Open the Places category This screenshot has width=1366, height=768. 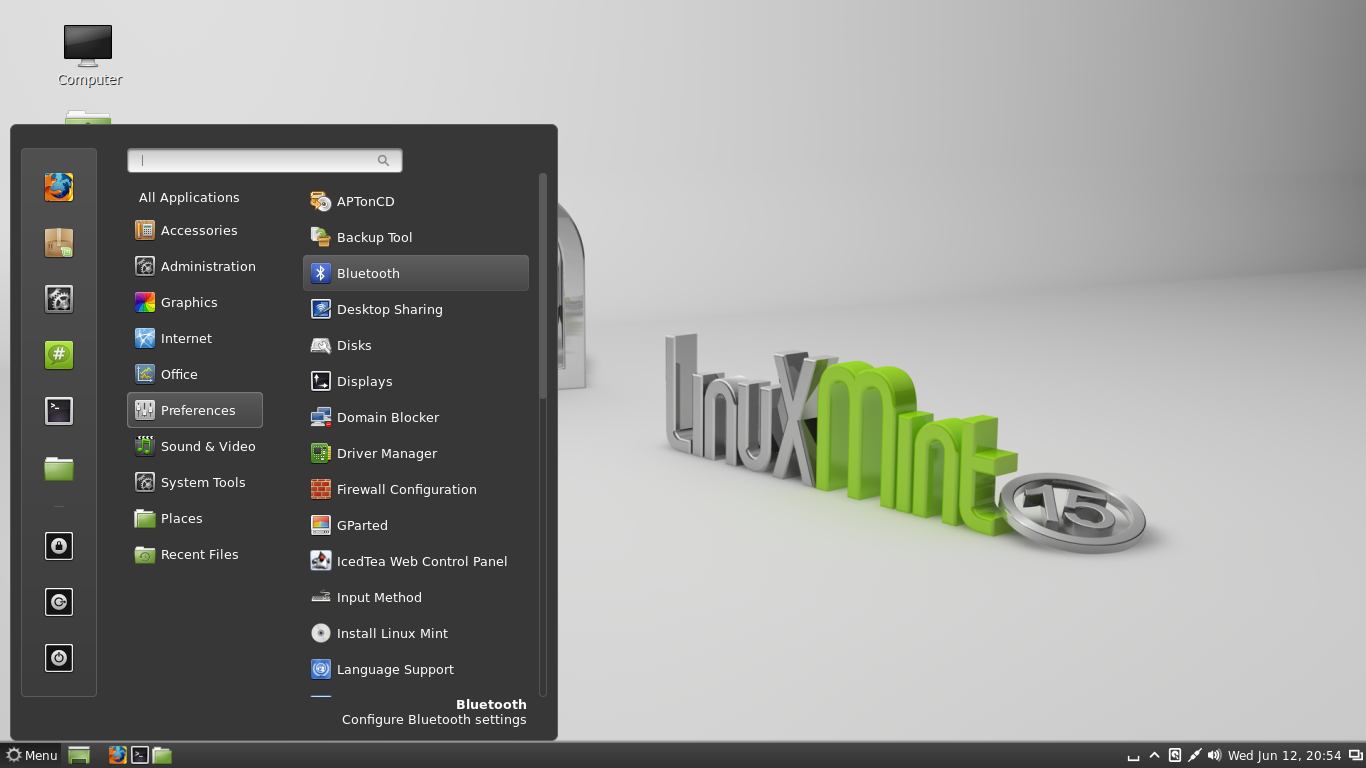coord(195,518)
